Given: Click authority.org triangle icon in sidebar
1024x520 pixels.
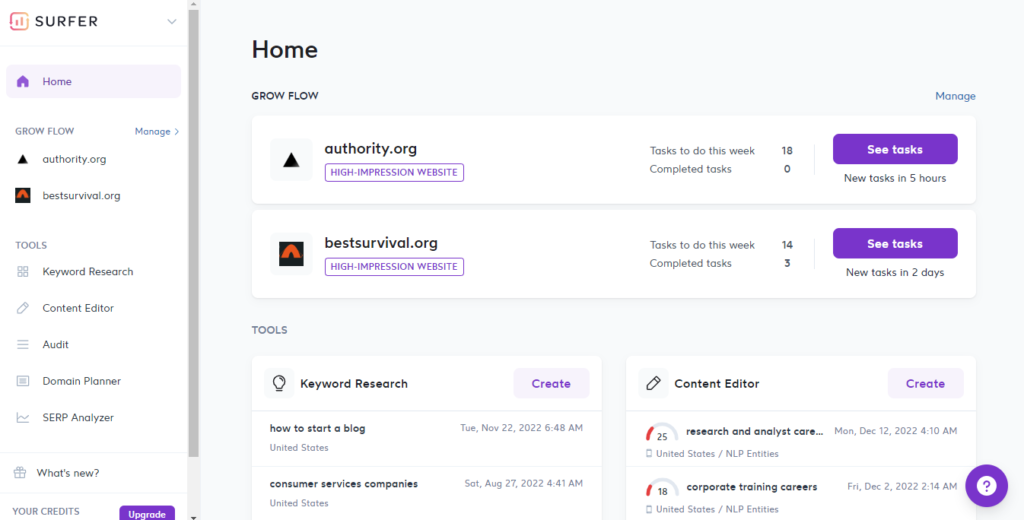Looking at the screenshot, I should 23,159.
